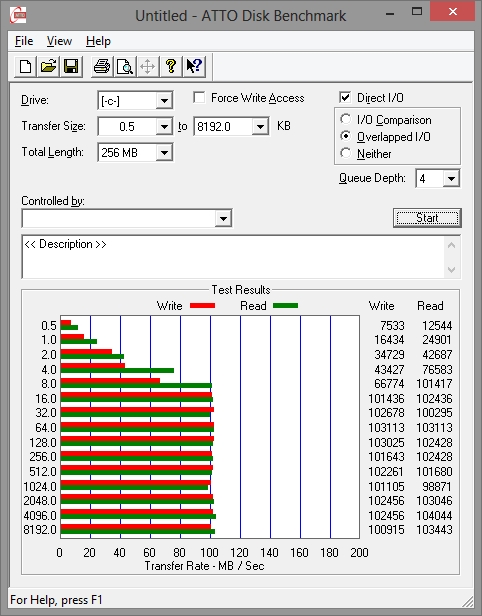The image size is (482, 616).
Task: Click the 'Transfer Rate - MB / Sec' axis label
Action: coord(204,566)
